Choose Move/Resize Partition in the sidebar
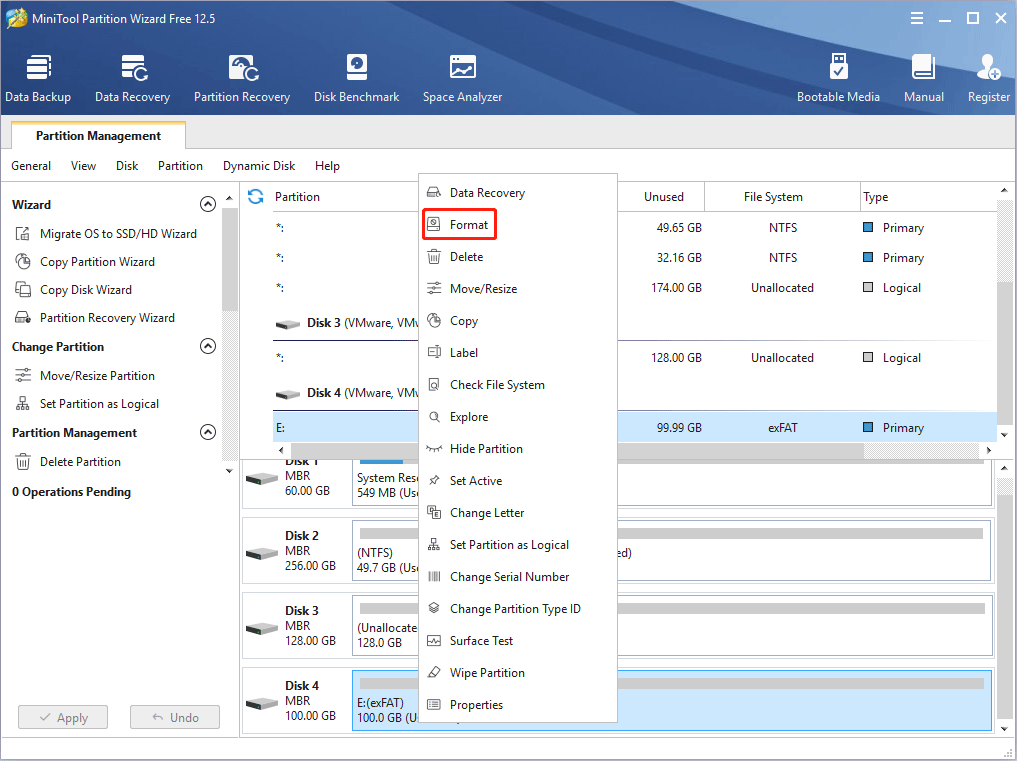The image size is (1017, 761). 85,376
